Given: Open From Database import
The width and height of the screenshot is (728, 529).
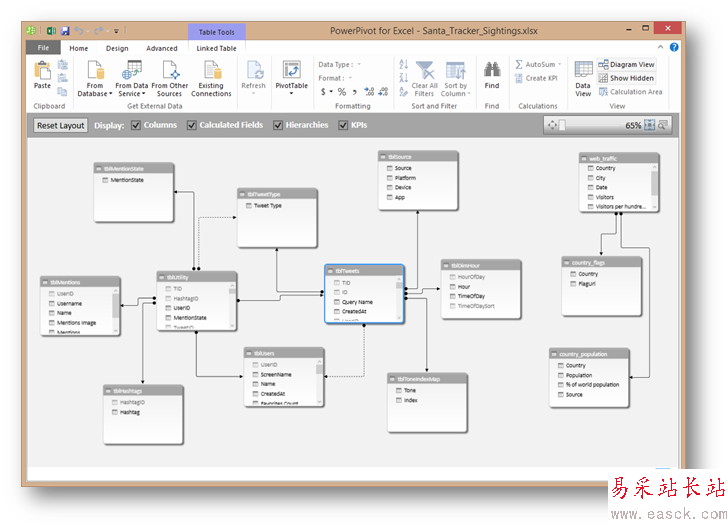Looking at the screenshot, I should click(x=95, y=78).
